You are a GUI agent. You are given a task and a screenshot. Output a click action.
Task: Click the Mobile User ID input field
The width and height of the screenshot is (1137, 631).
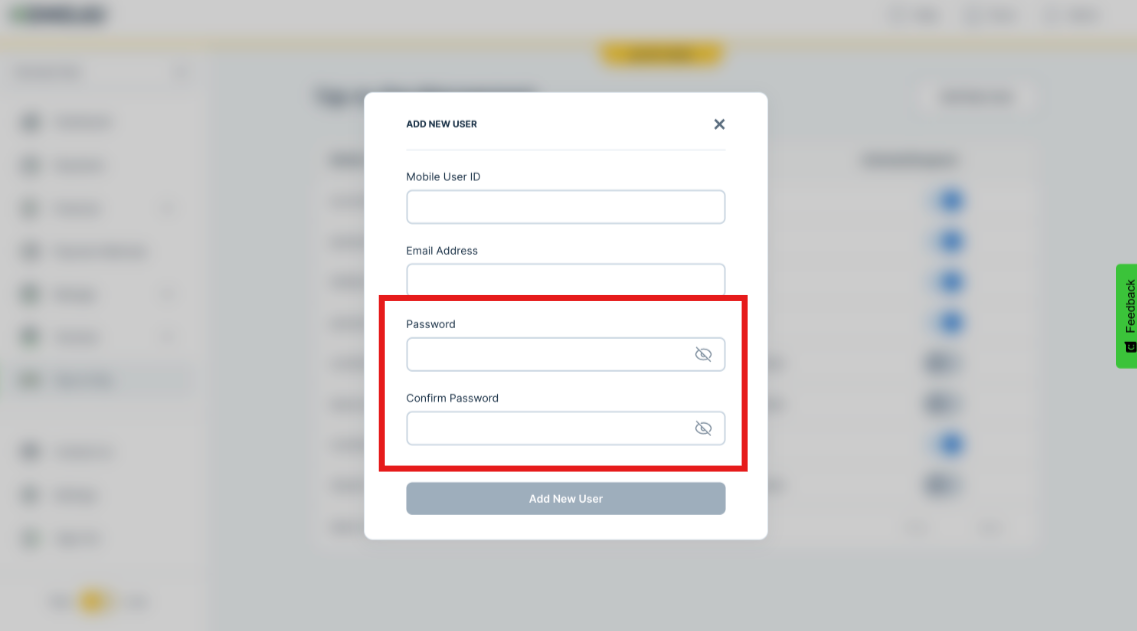pos(565,207)
